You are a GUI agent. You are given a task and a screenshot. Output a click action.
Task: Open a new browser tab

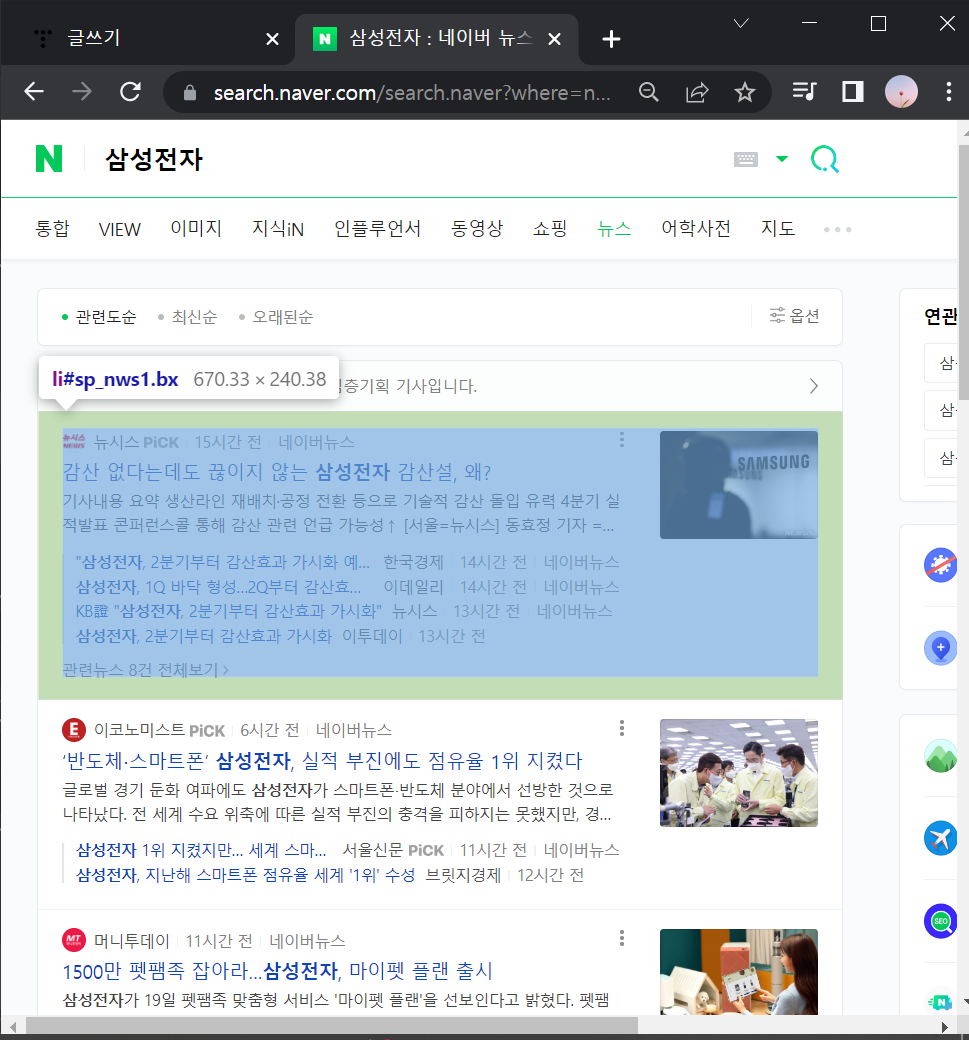point(611,39)
